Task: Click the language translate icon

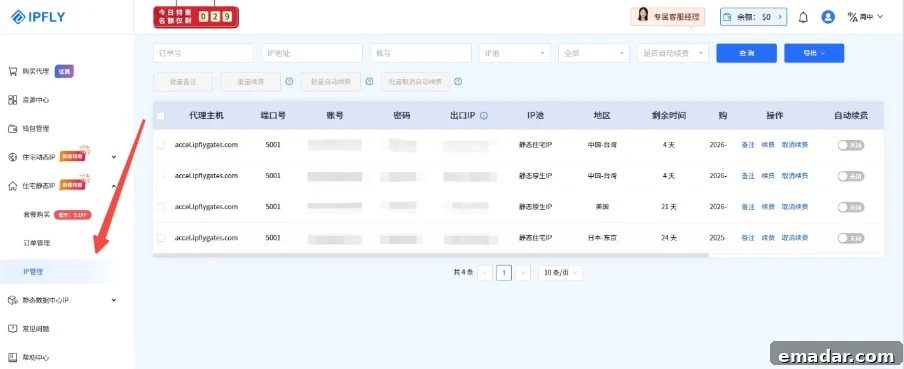Action: pyautogui.click(x=852, y=17)
